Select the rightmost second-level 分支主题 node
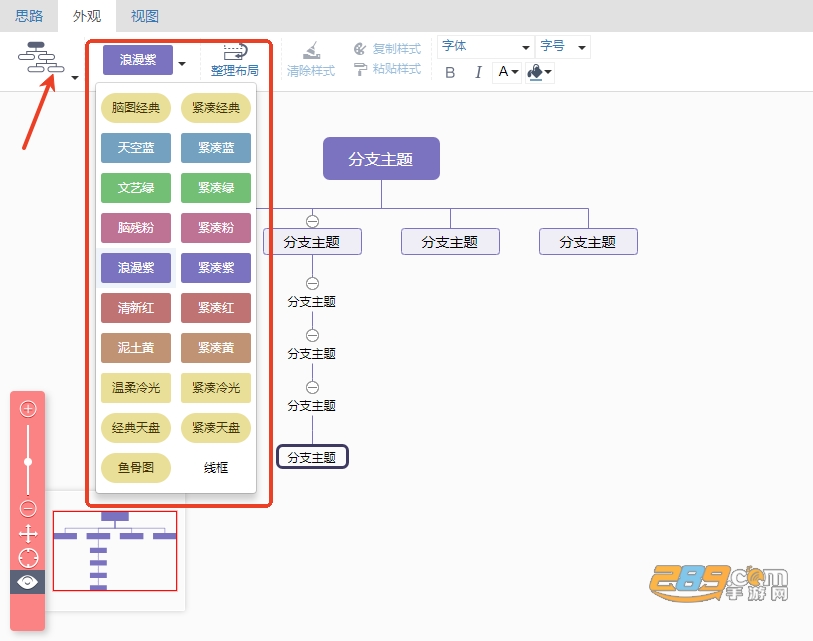Screen dimensions: 813x641 (x=588, y=242)
